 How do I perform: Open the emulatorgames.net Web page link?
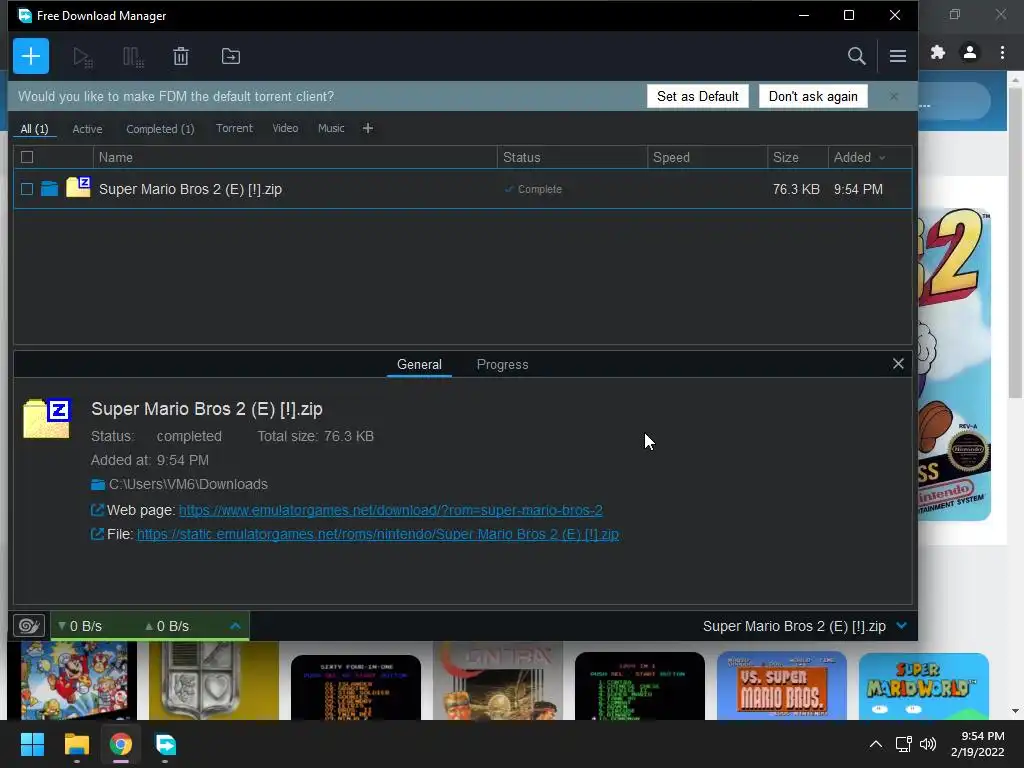click(391, 510)
